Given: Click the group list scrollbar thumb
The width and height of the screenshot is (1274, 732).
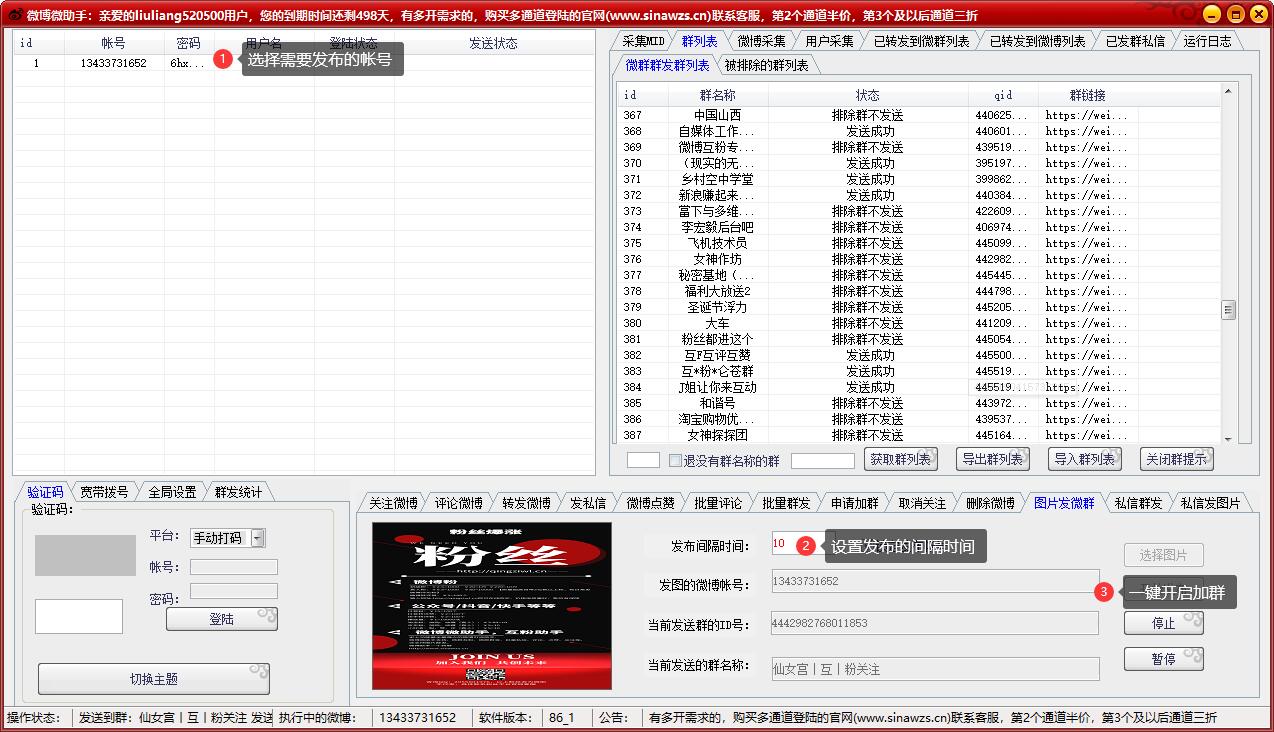Looking at the screenshot, I should pos(1228,310).
